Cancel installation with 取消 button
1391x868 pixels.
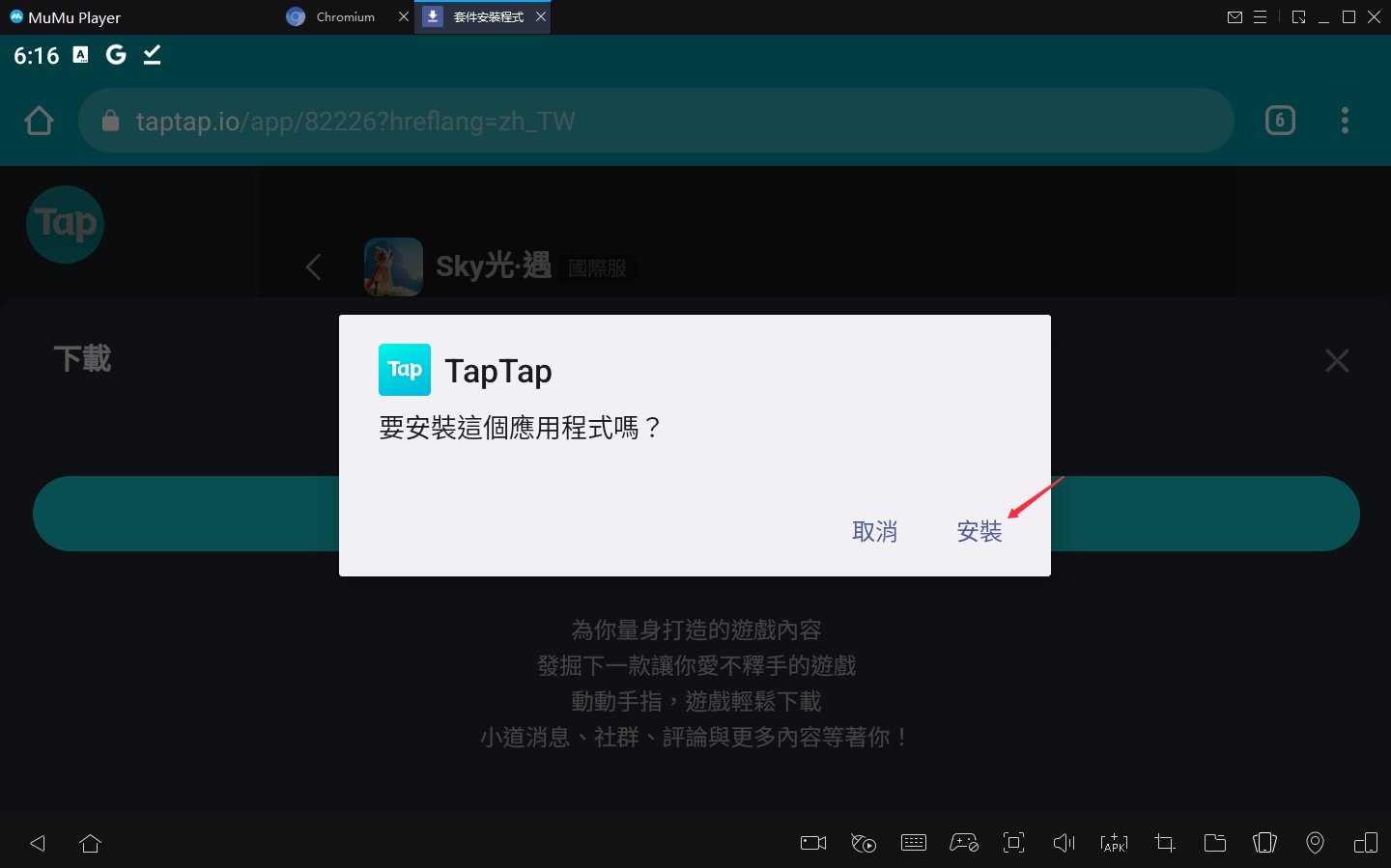(875, 532)
